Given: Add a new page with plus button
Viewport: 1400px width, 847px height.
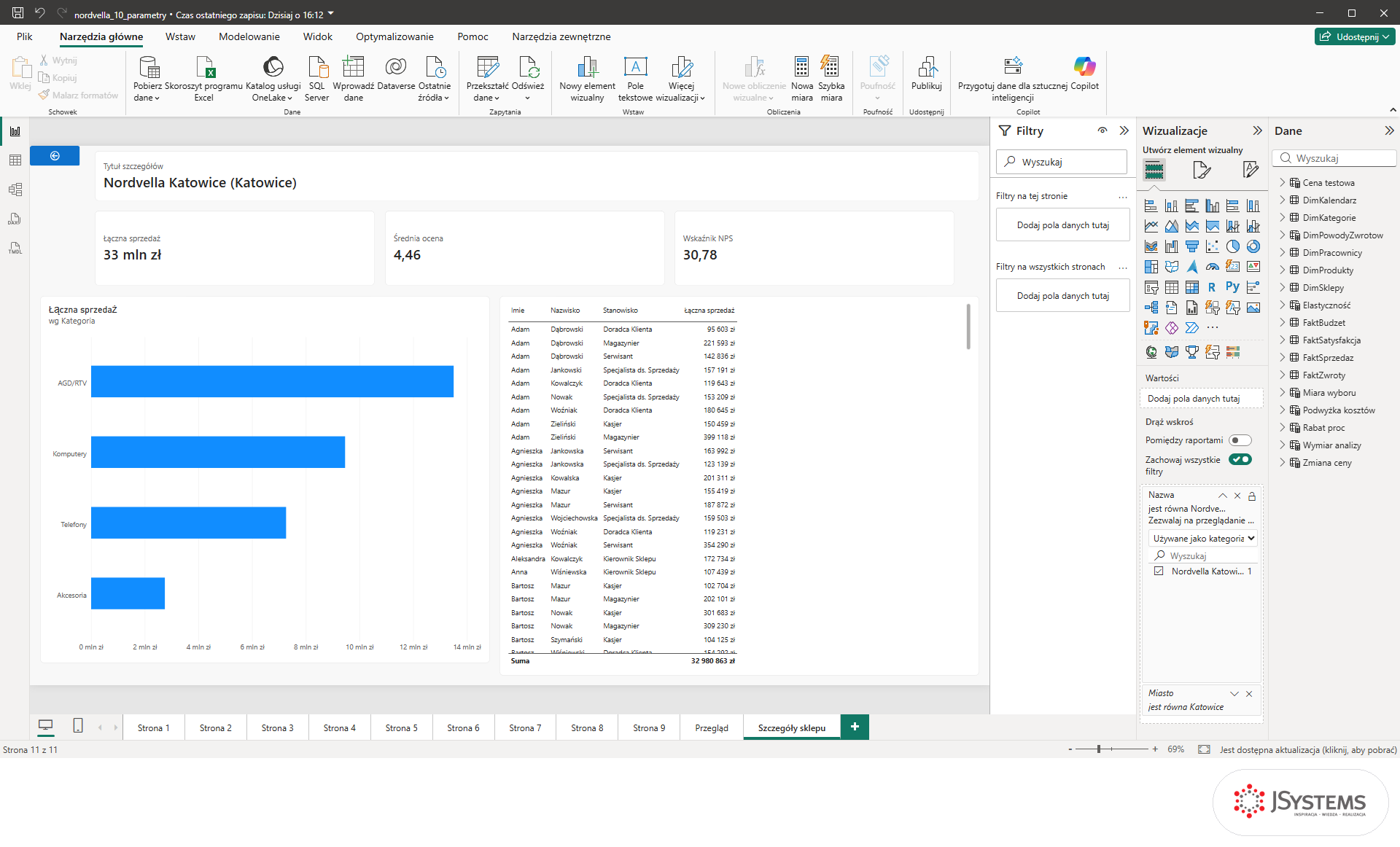Looking at the screenshot, I should 855,727.
